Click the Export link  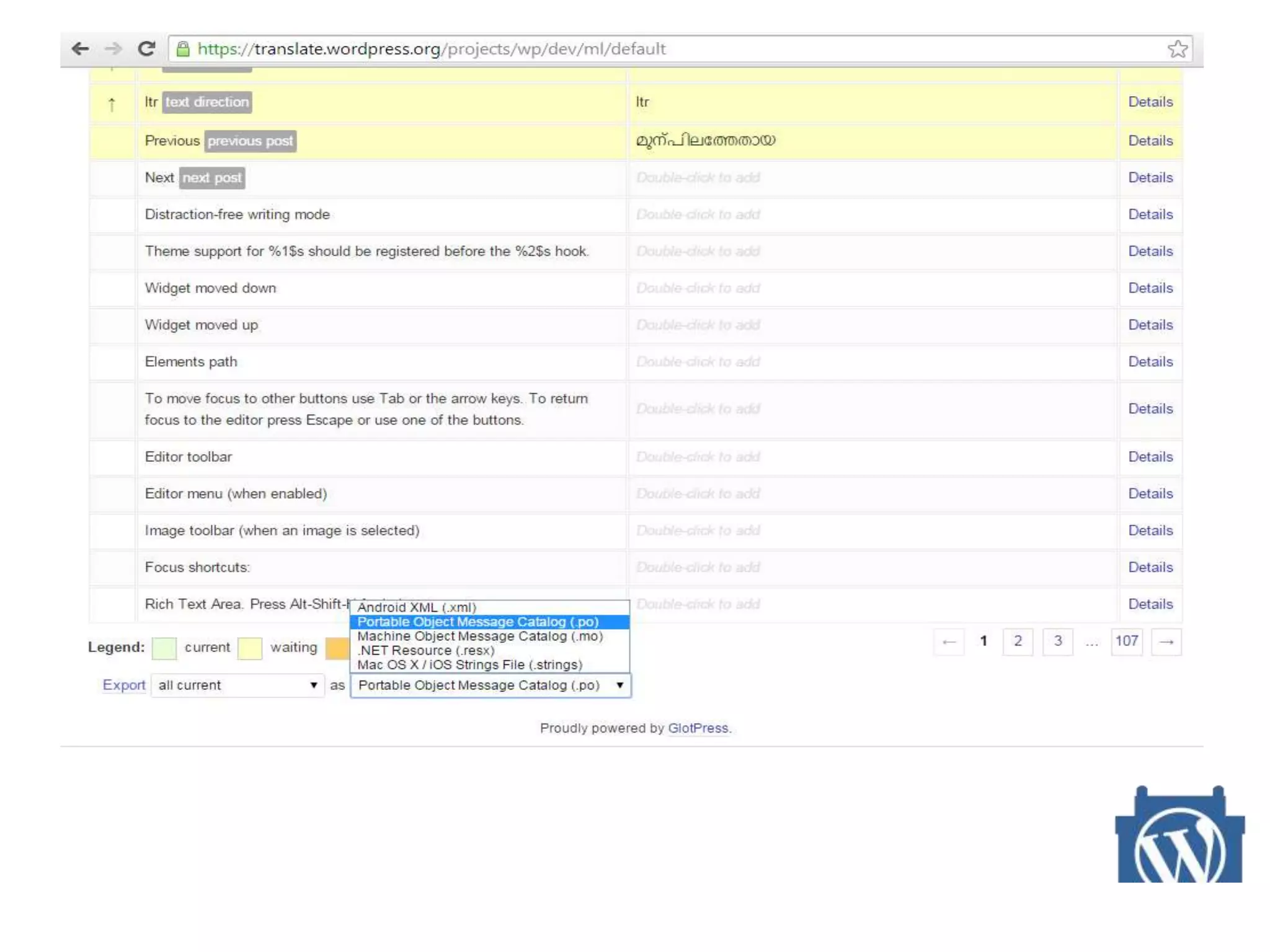(x=124, y=685)
